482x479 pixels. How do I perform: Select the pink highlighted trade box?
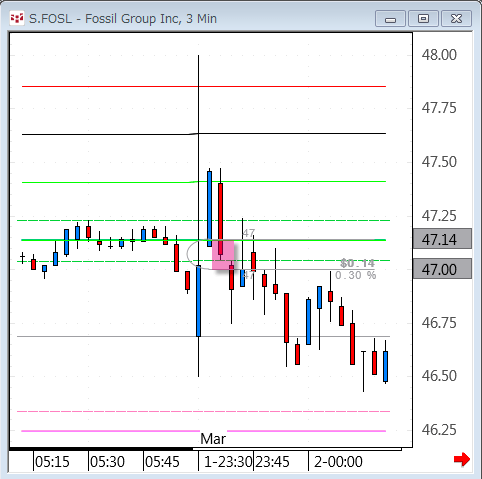[x=223, y=255]
